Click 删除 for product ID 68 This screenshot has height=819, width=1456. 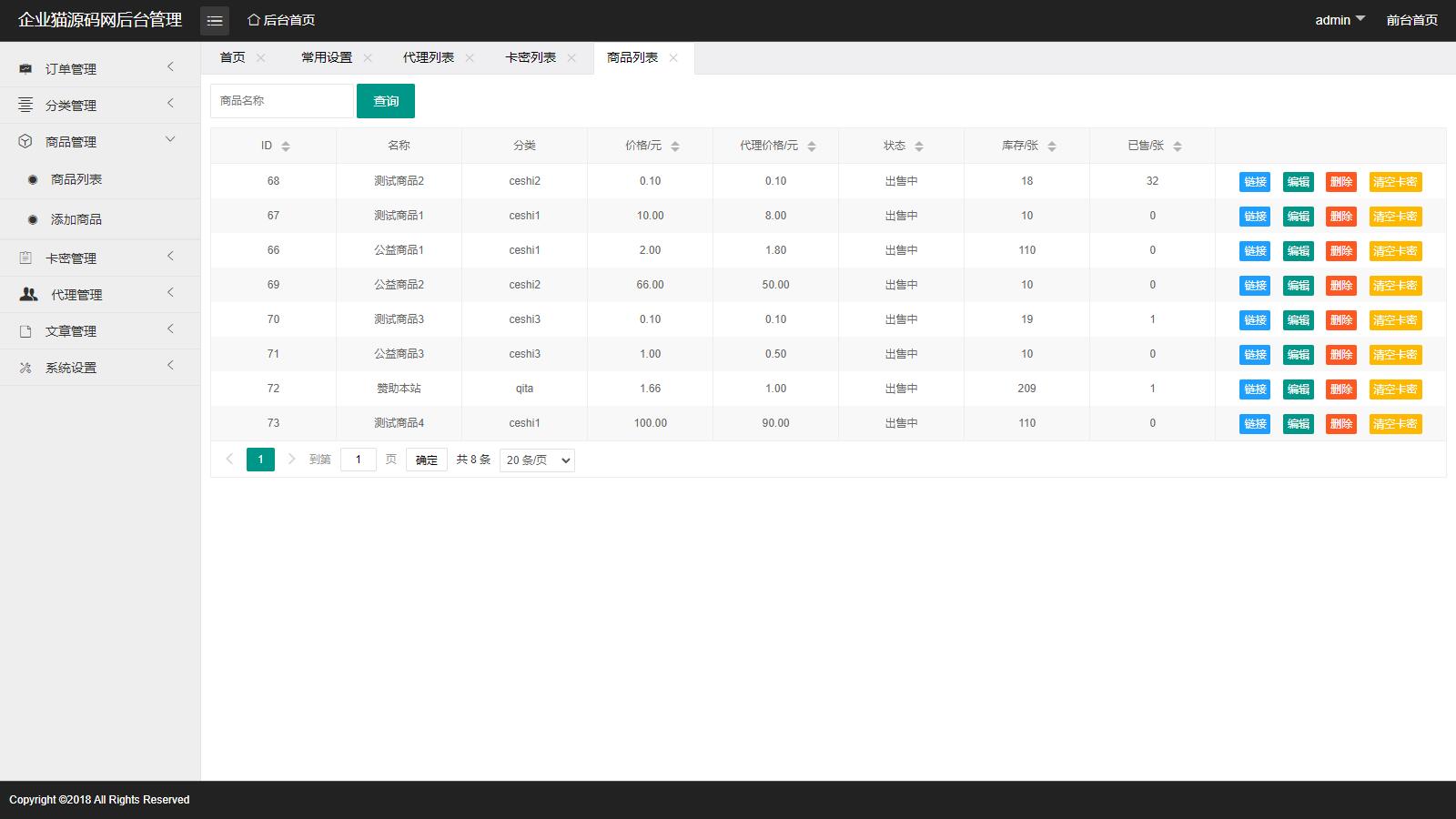1340,182
